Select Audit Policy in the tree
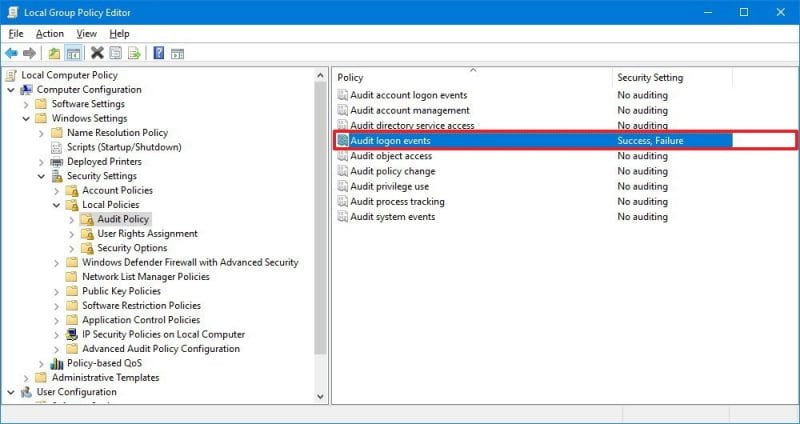The width and height of the screenshot is (800, 424). (123, 219)
